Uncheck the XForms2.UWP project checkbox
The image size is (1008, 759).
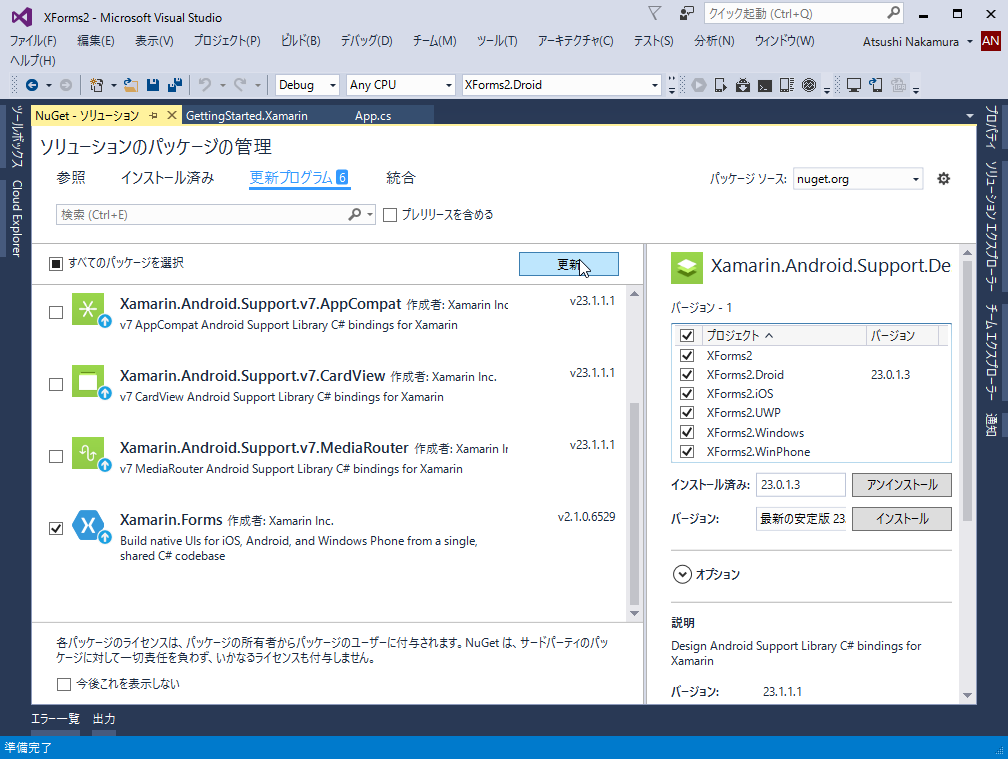[x=687, y=413]
